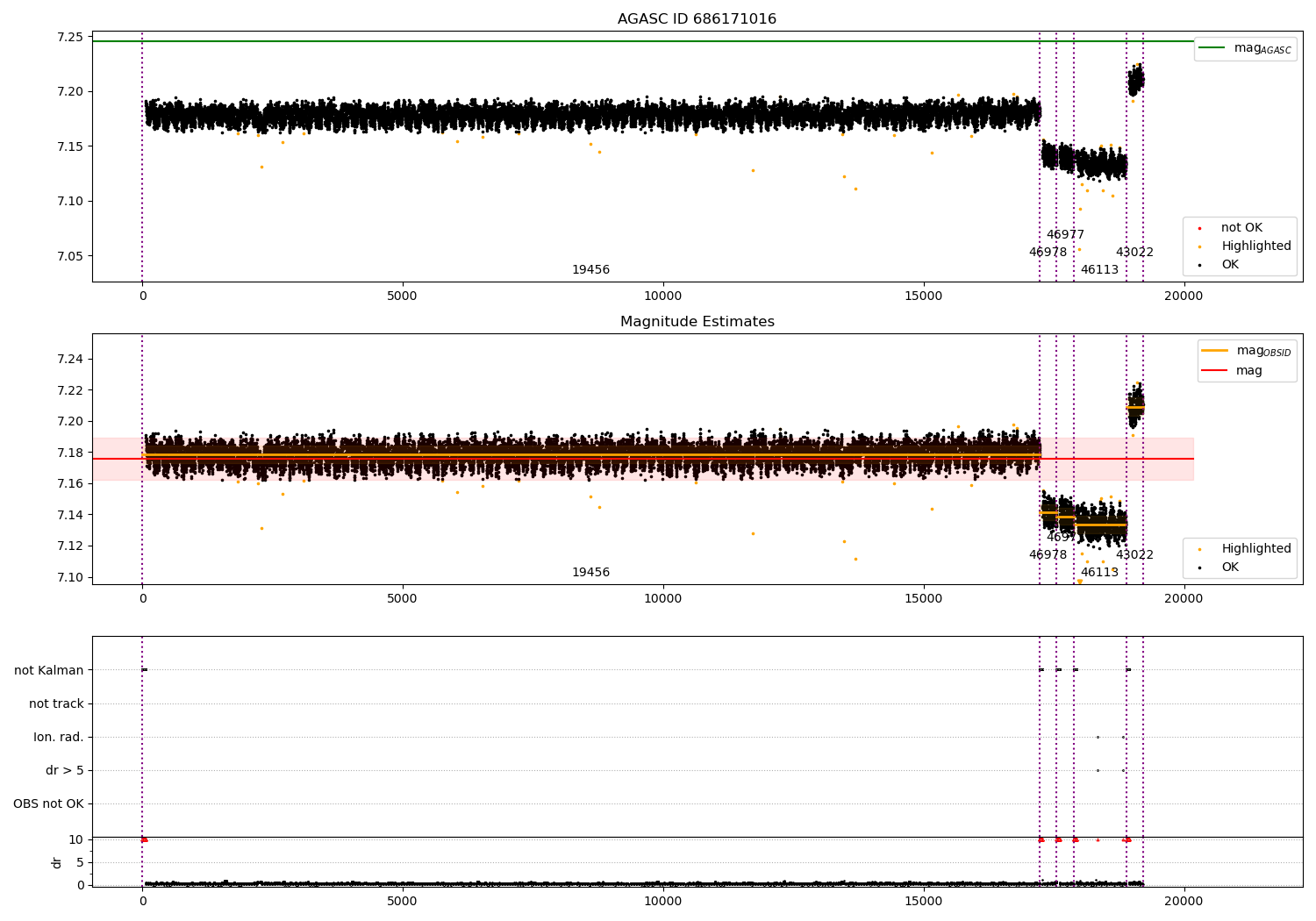This screenshot has height=921, width=1316.
Task: Click obsid label 19456 in the top plot
Action: (590, 270)
